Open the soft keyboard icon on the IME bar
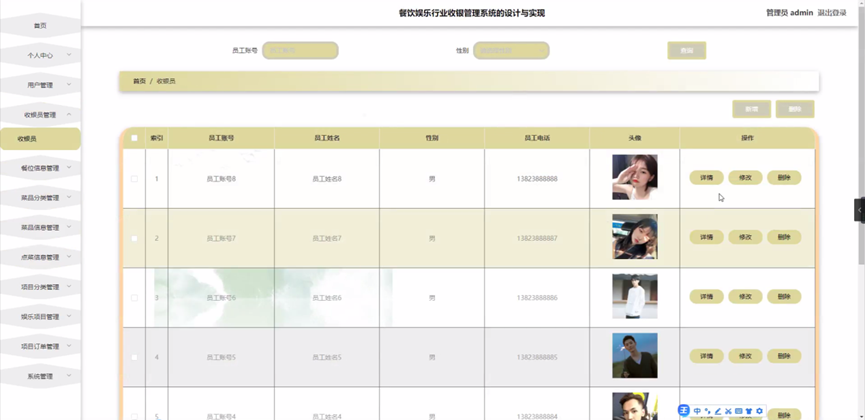 point(739,411)
